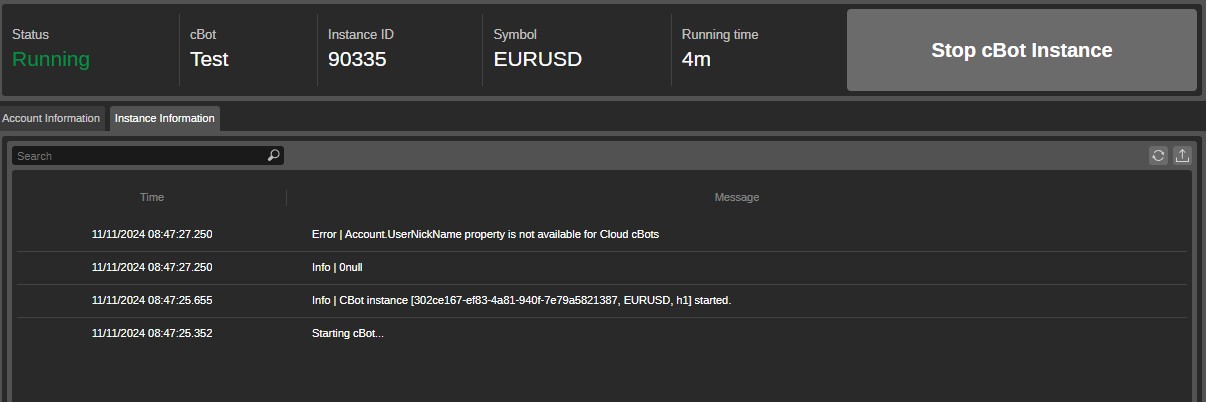Image resolution: width=1206 pixels, height=402 pixels.
Task: Select the 'Starting cBot...' log row
Action: coord(602,333)
